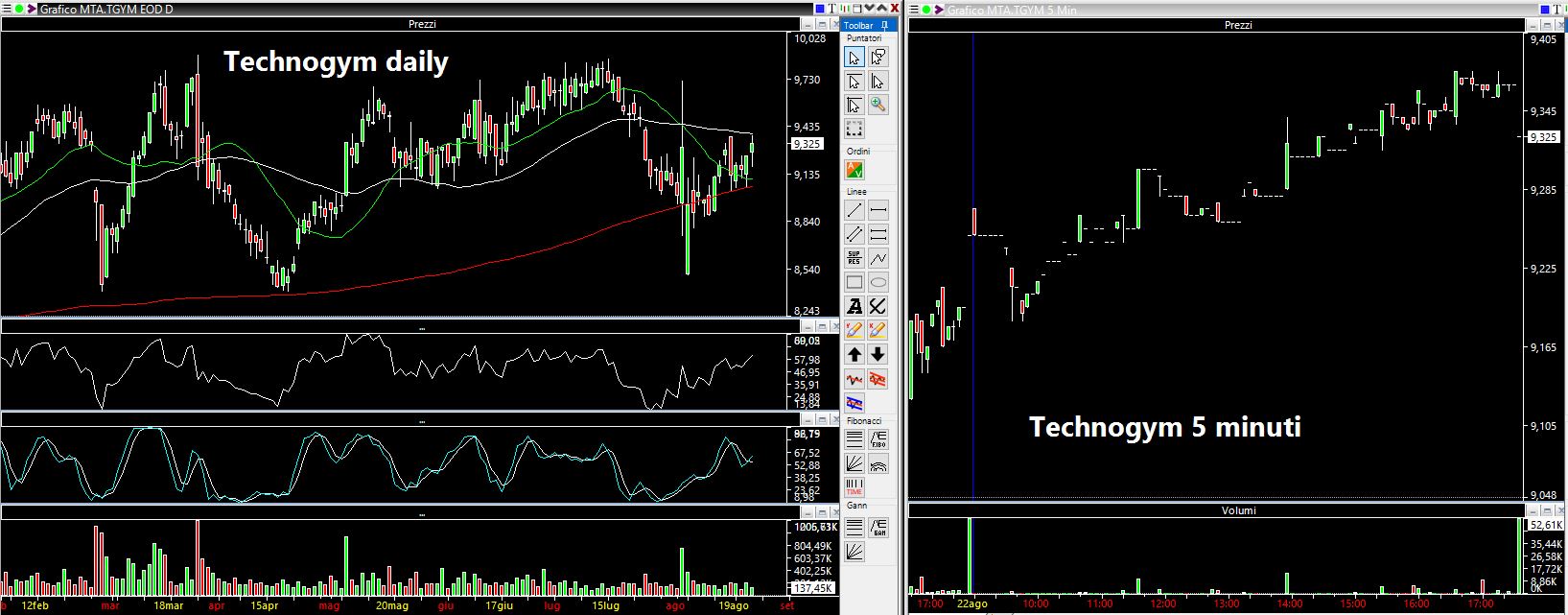The height and width of the screenshot is (615, 1568).
Task: Click the 52,61K volume label on 5 Min chart
Action: [1544, 525]
